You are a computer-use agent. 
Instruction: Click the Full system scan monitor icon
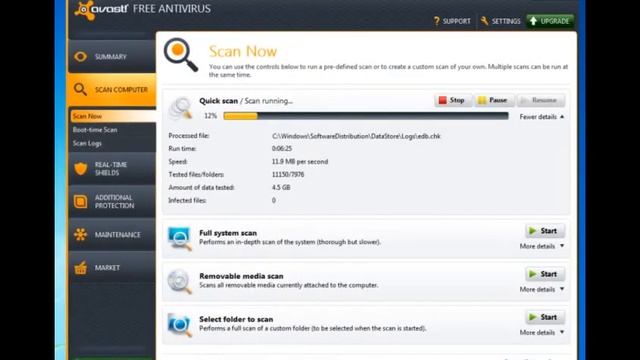(180, 238)
